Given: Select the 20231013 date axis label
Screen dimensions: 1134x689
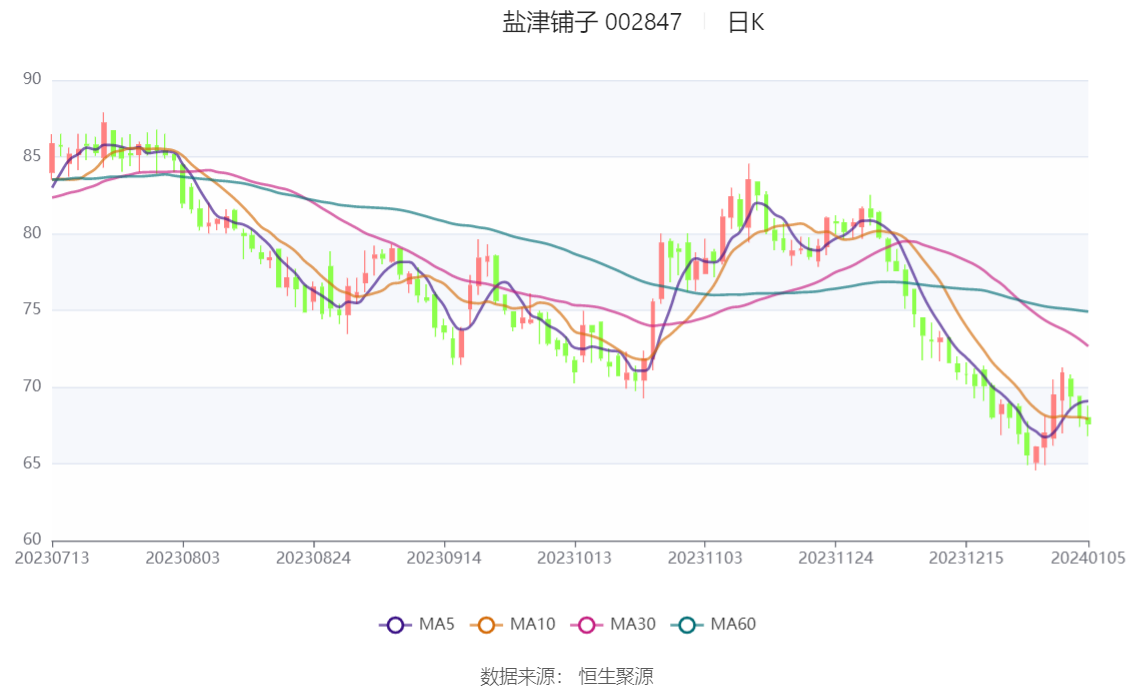Looking at the screenshot, I should (574, 558).
